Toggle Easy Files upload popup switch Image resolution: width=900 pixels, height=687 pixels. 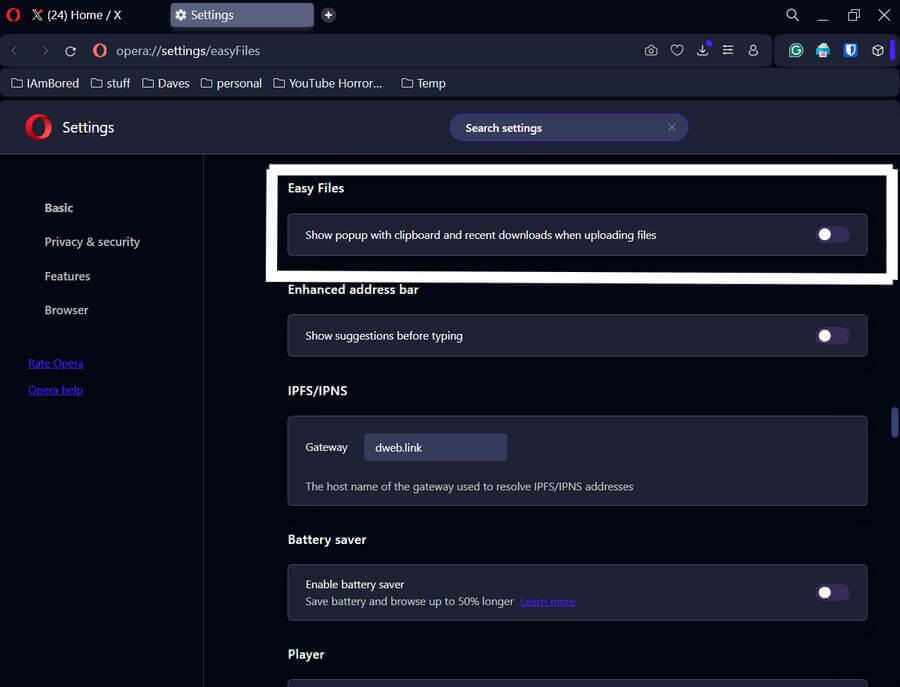(833, 234)
